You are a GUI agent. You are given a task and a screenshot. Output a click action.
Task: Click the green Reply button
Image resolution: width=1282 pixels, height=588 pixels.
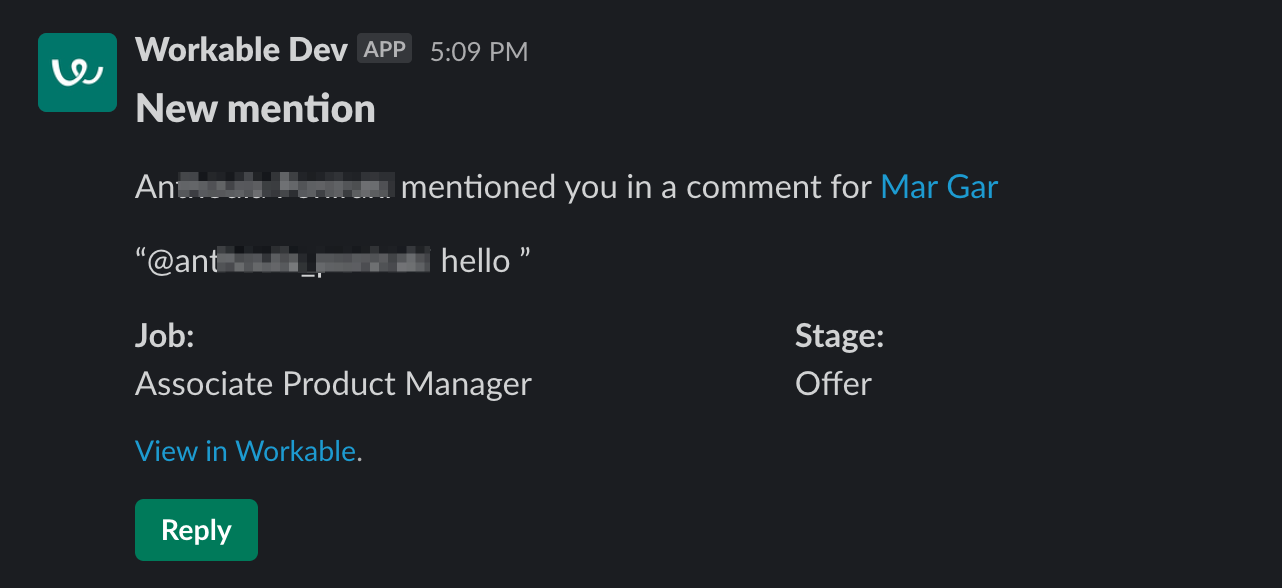click(196, 530)
